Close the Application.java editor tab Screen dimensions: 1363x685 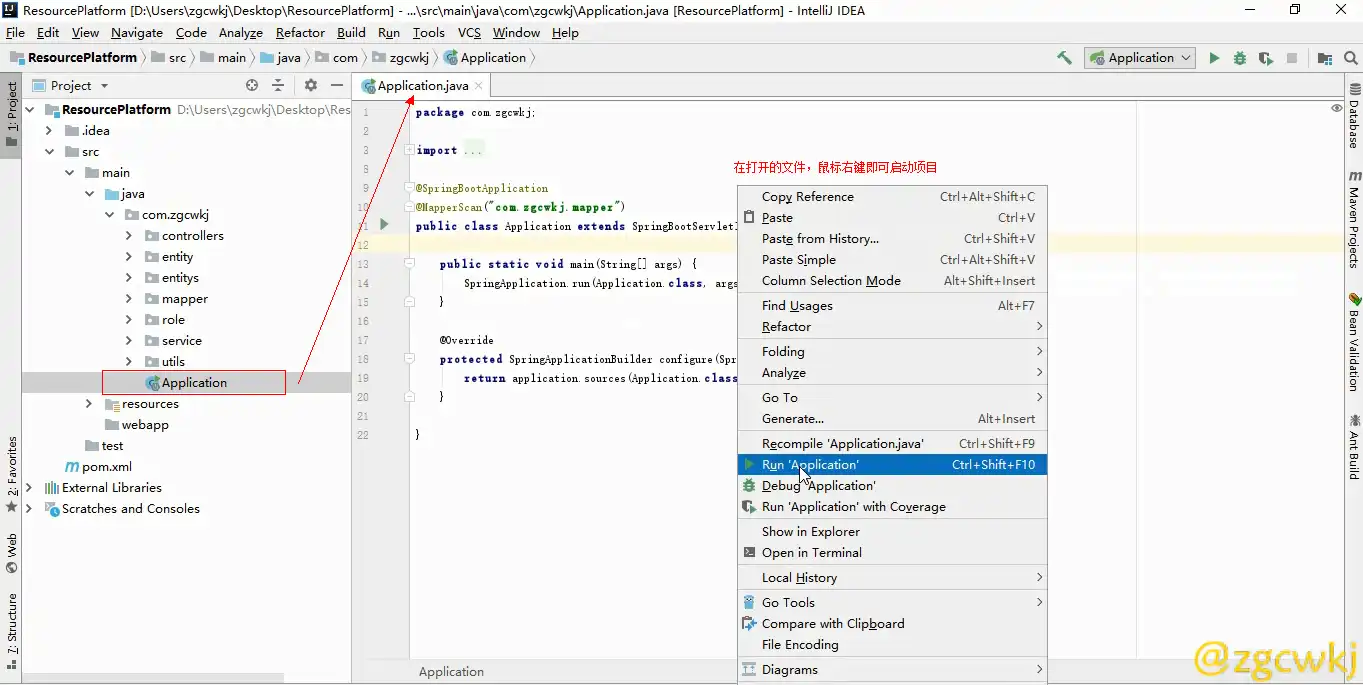click(x=479, y=86)
